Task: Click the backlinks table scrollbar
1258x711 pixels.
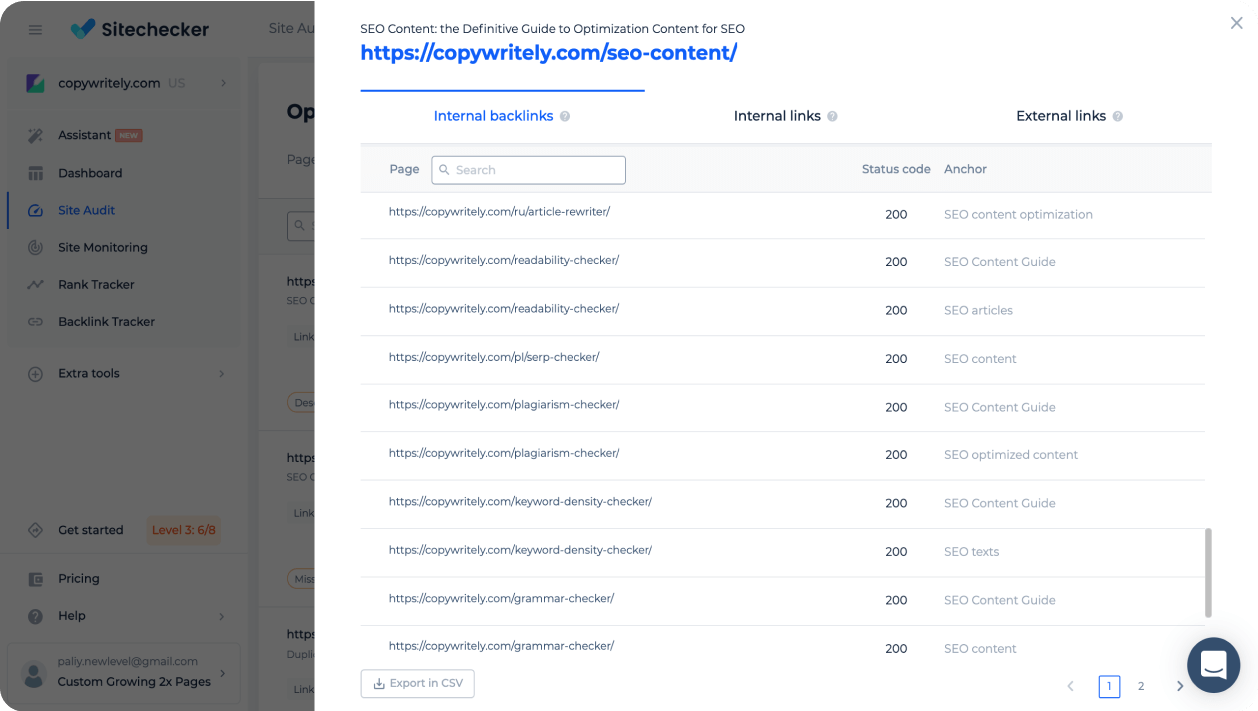Action: point(1208,573)
